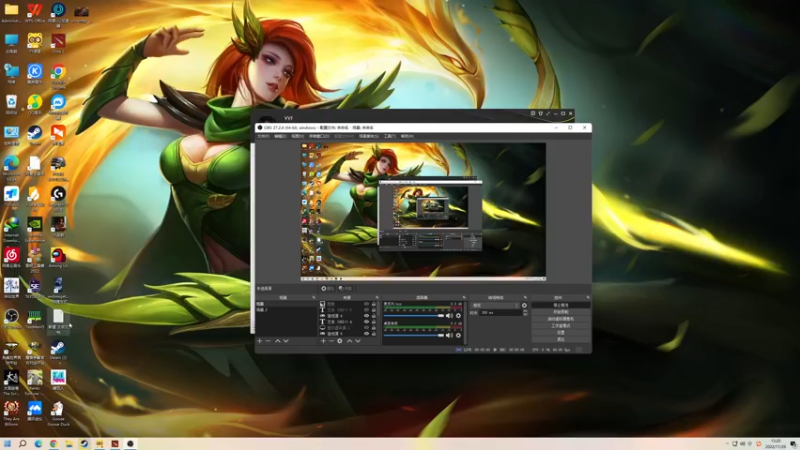Open the WPS Office desktop shortcut

pos(35,13)
